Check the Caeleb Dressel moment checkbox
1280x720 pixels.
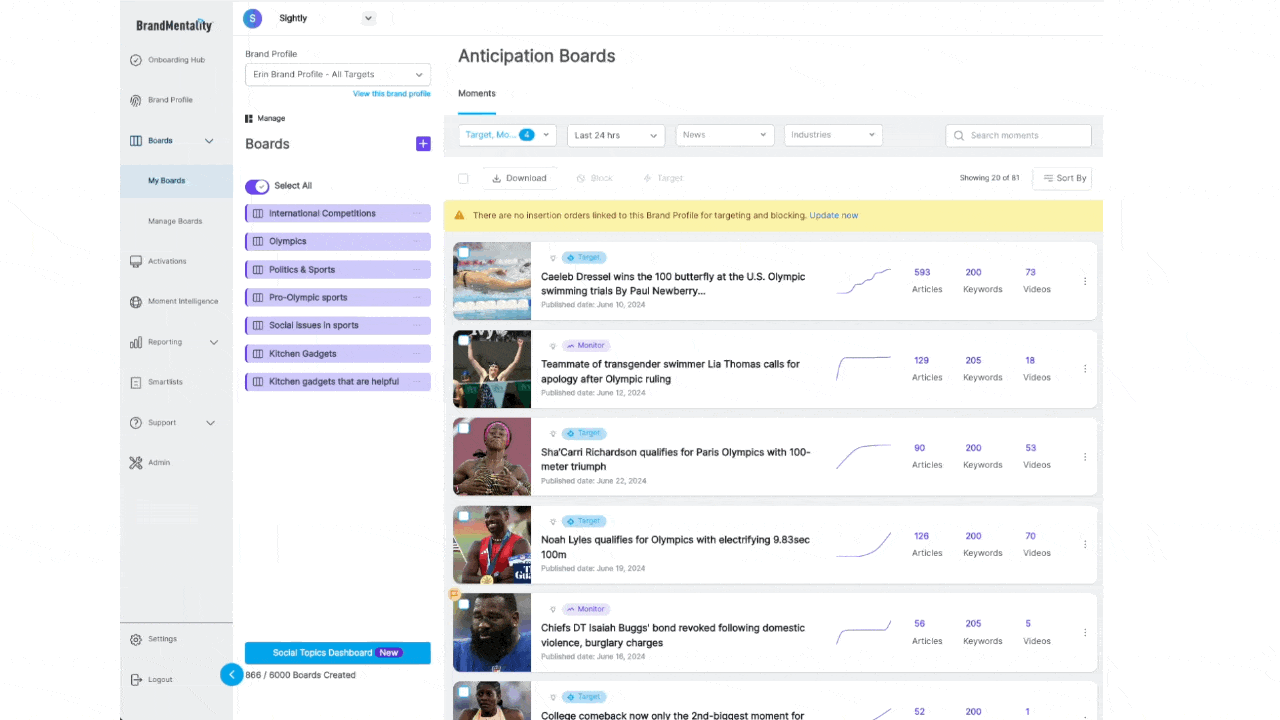[x=462, y=254]
